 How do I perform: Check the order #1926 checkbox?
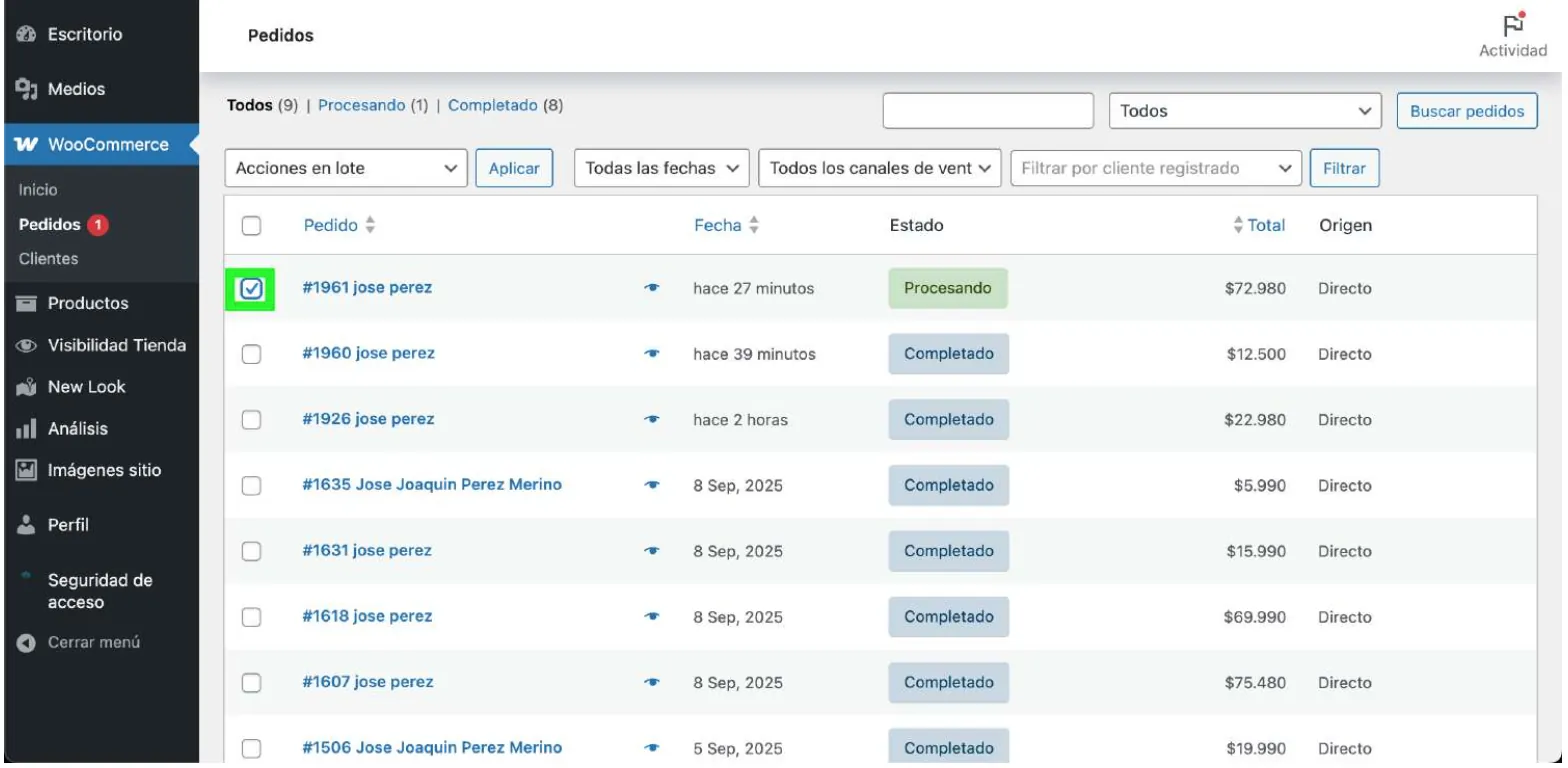point(251,420)
